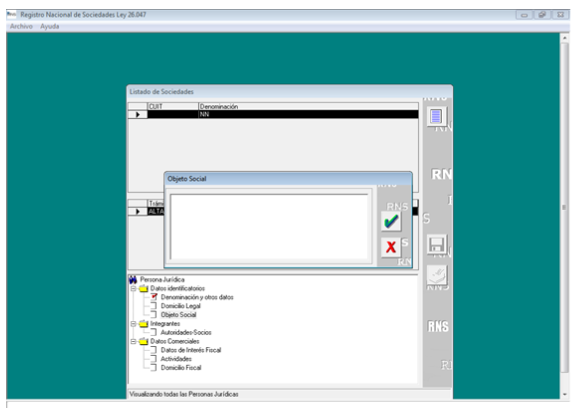The image size is (577, 413).
Task: Collapse the Datos identificatorios node
Action: click(x=134, y=289)
